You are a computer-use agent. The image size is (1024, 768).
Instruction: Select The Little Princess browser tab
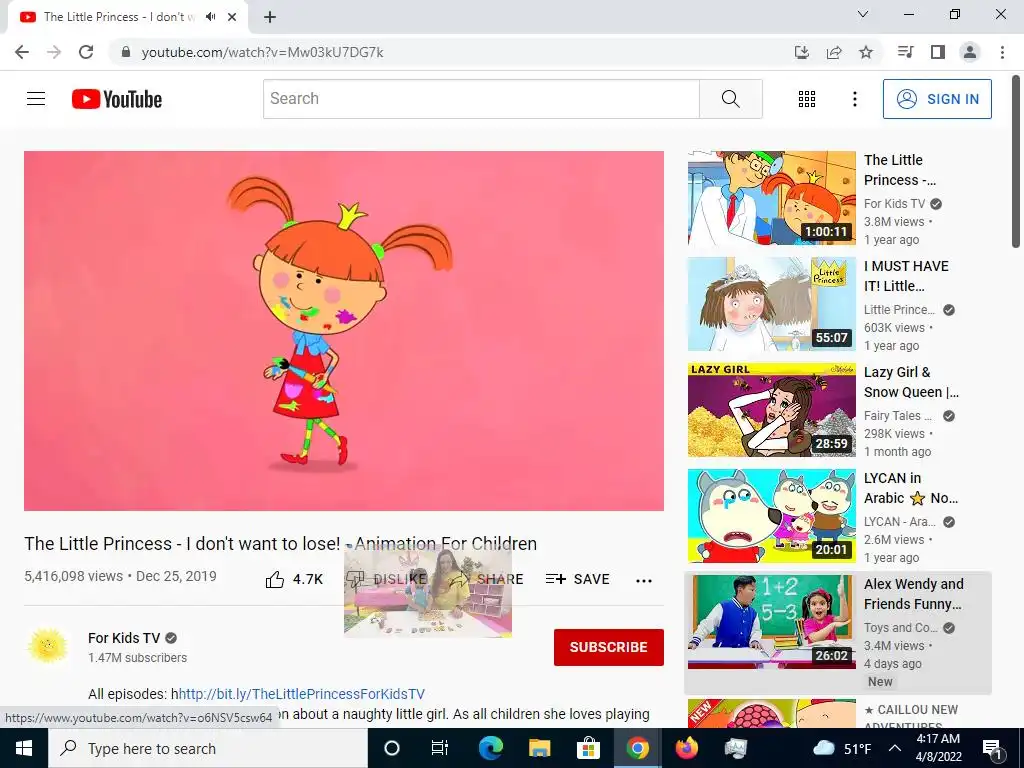[x=128, y=17]
